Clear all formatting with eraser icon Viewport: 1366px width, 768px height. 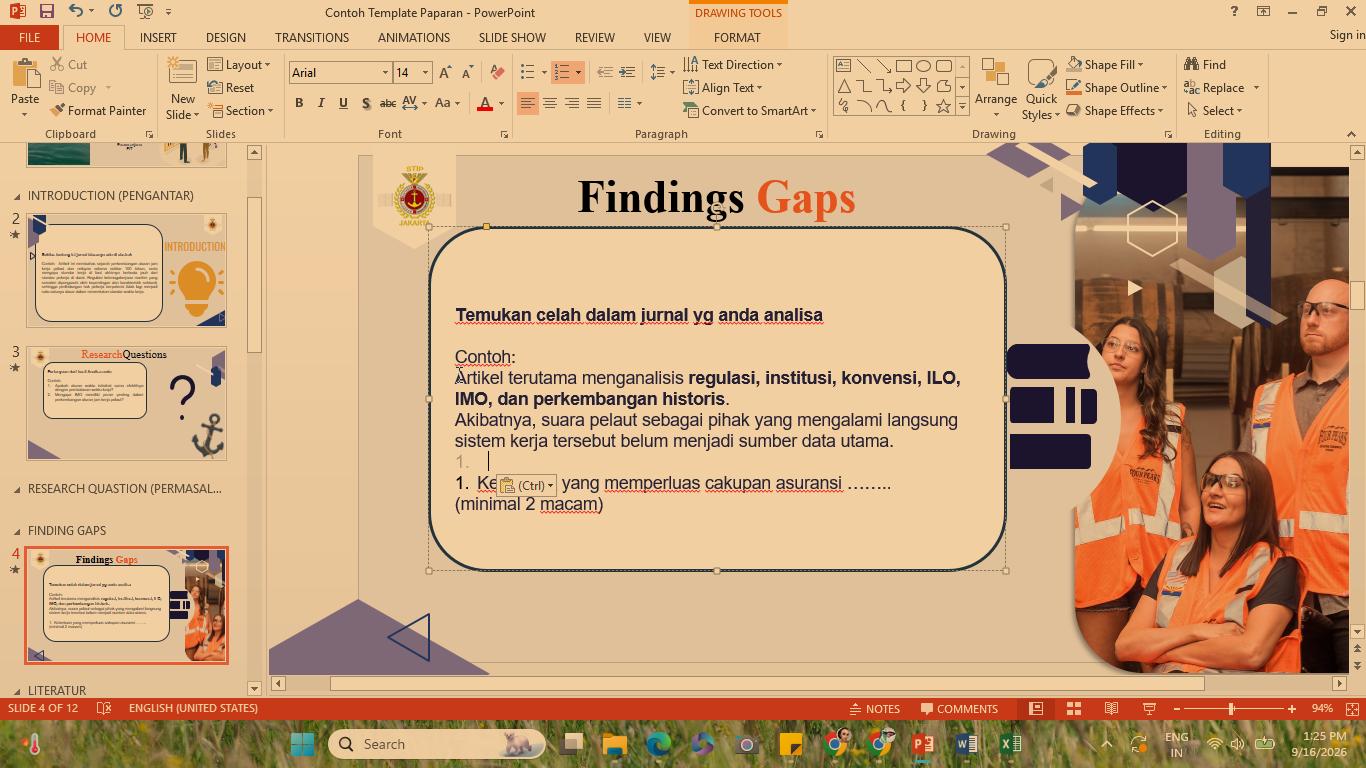point(497,72)
